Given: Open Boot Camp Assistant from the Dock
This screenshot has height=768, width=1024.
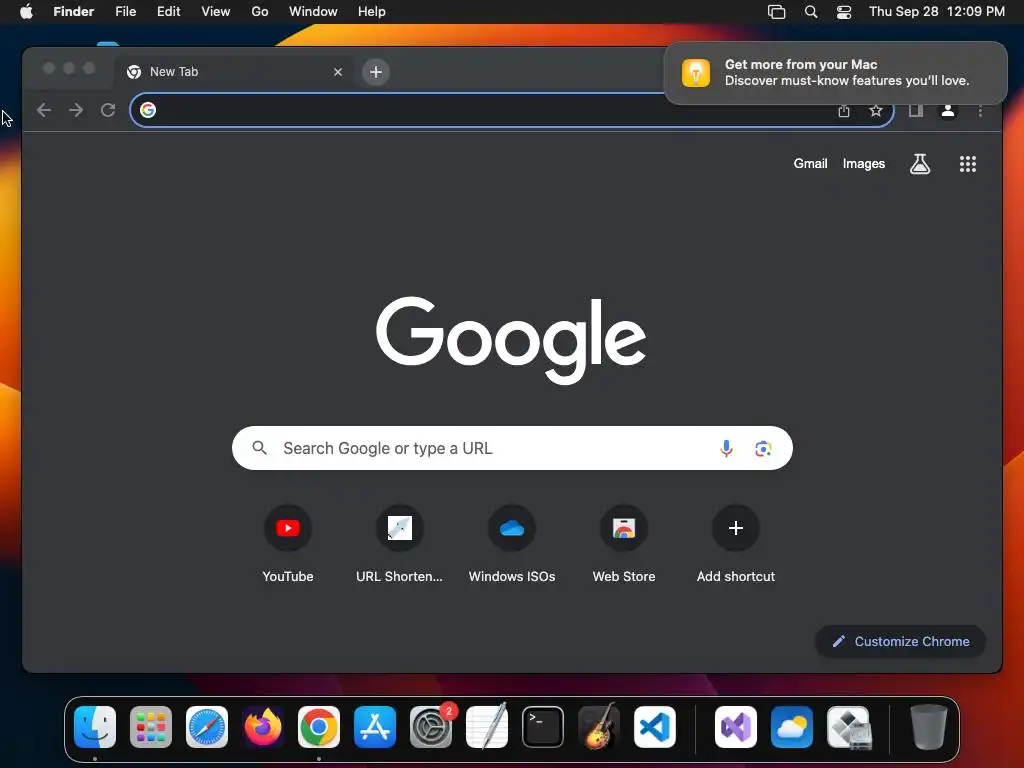Looking at the screenshot, I should [x=848, y=727].
